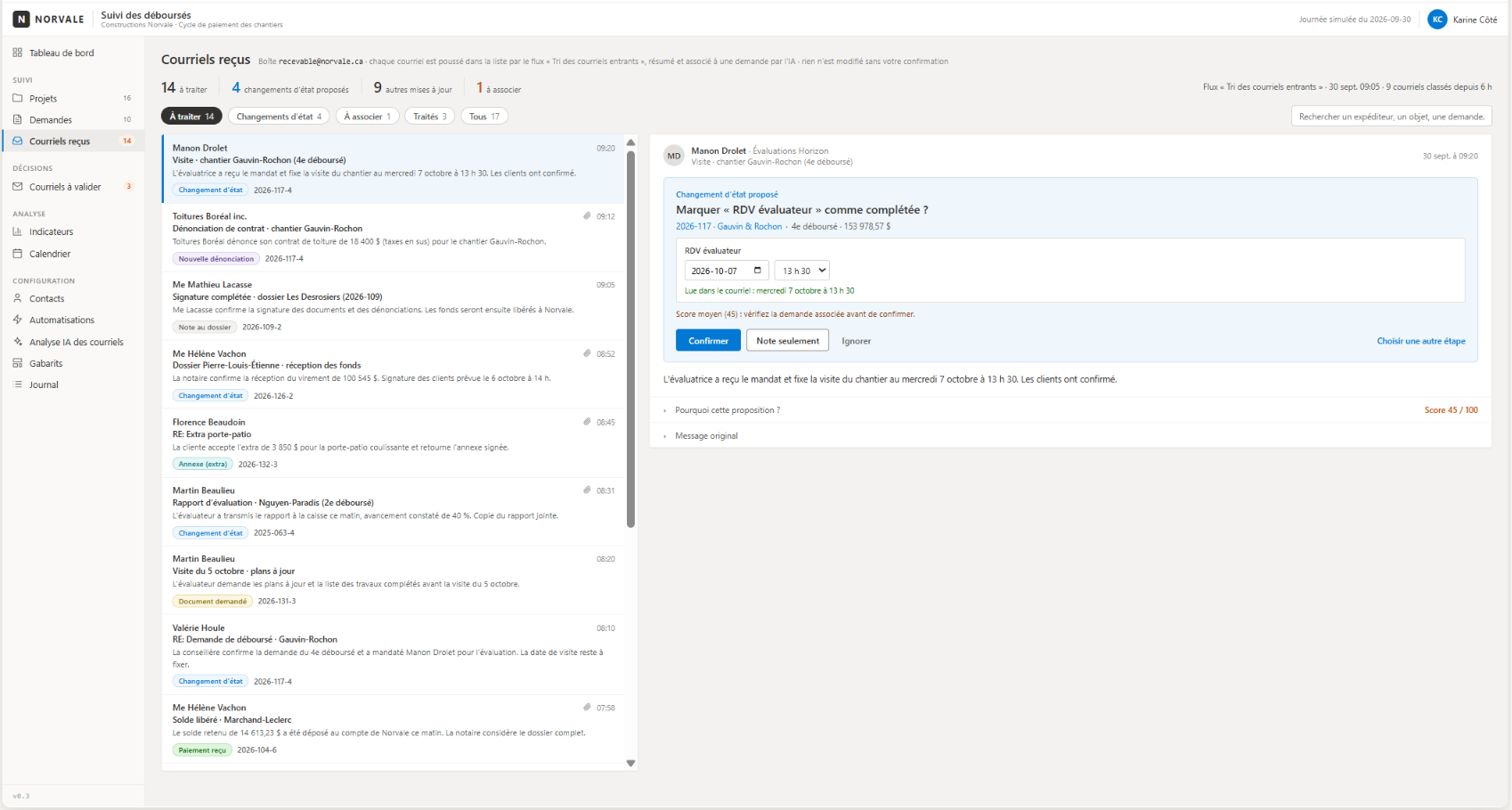Click the Confirmer button
Viewport: 1512px width, 810px height.
[x=708, y=341]
